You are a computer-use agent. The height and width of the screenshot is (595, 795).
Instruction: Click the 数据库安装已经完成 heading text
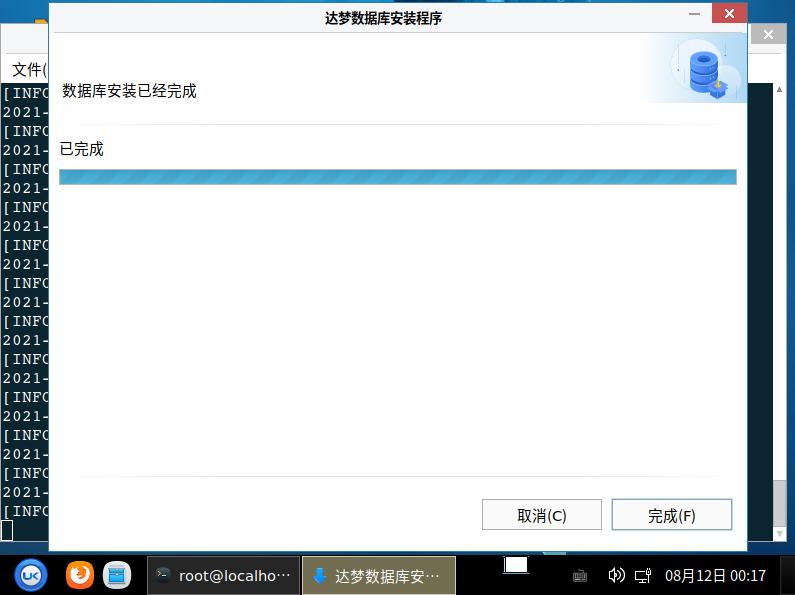129,91
